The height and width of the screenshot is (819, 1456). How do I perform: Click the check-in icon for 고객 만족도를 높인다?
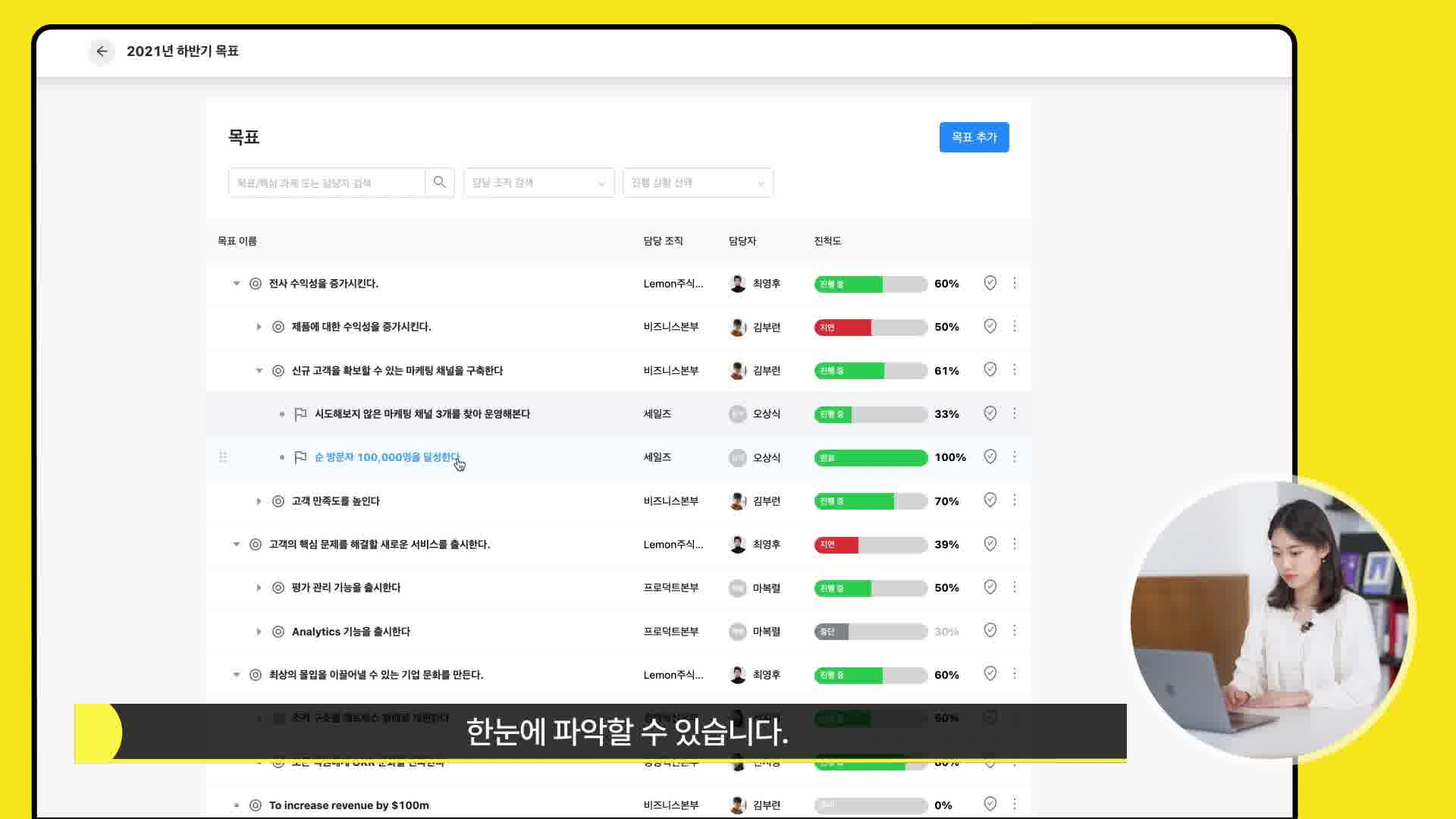coord(990,500)
